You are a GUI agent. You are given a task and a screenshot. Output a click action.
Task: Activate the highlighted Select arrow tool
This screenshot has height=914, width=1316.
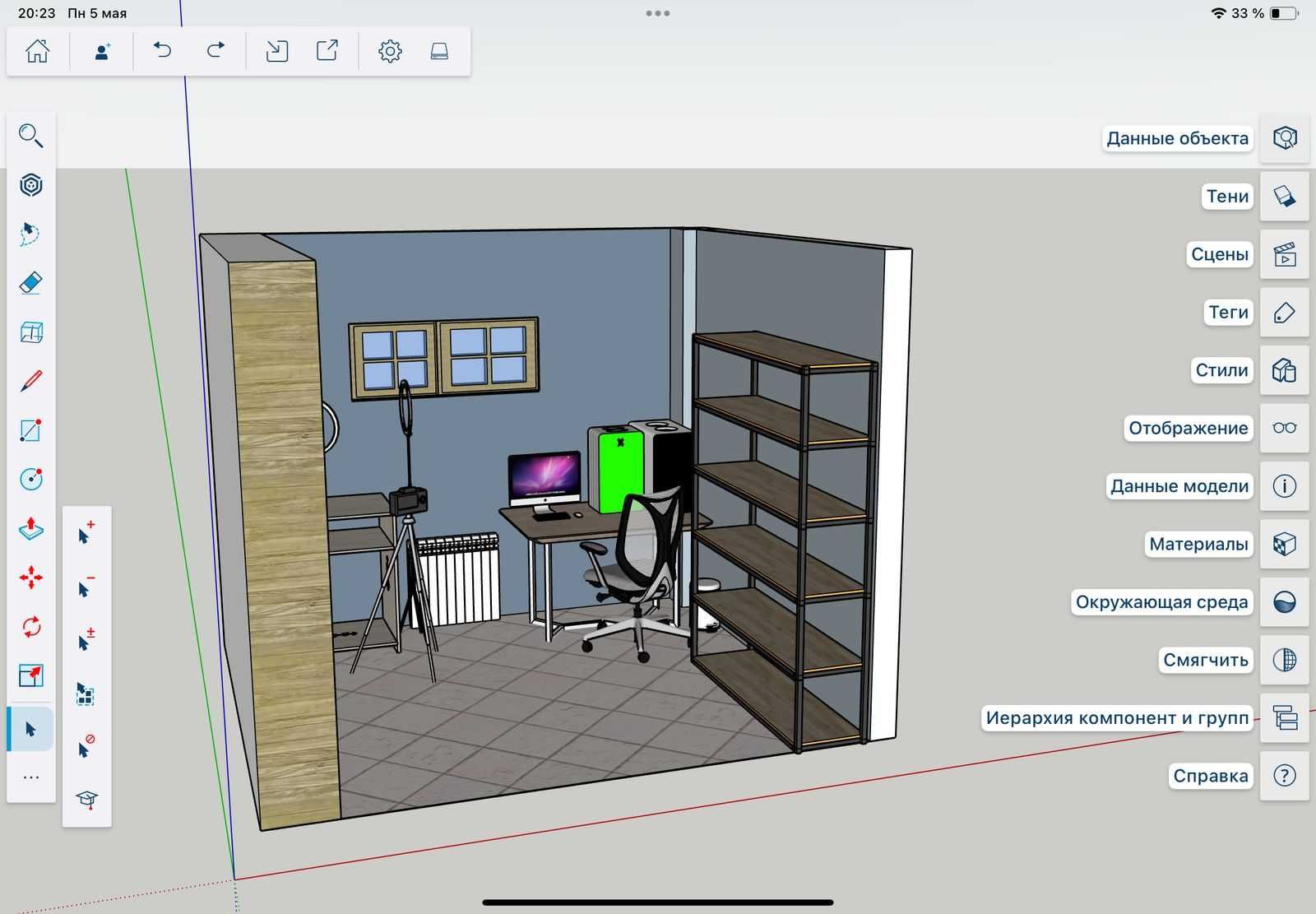click(x=31, y=729)
